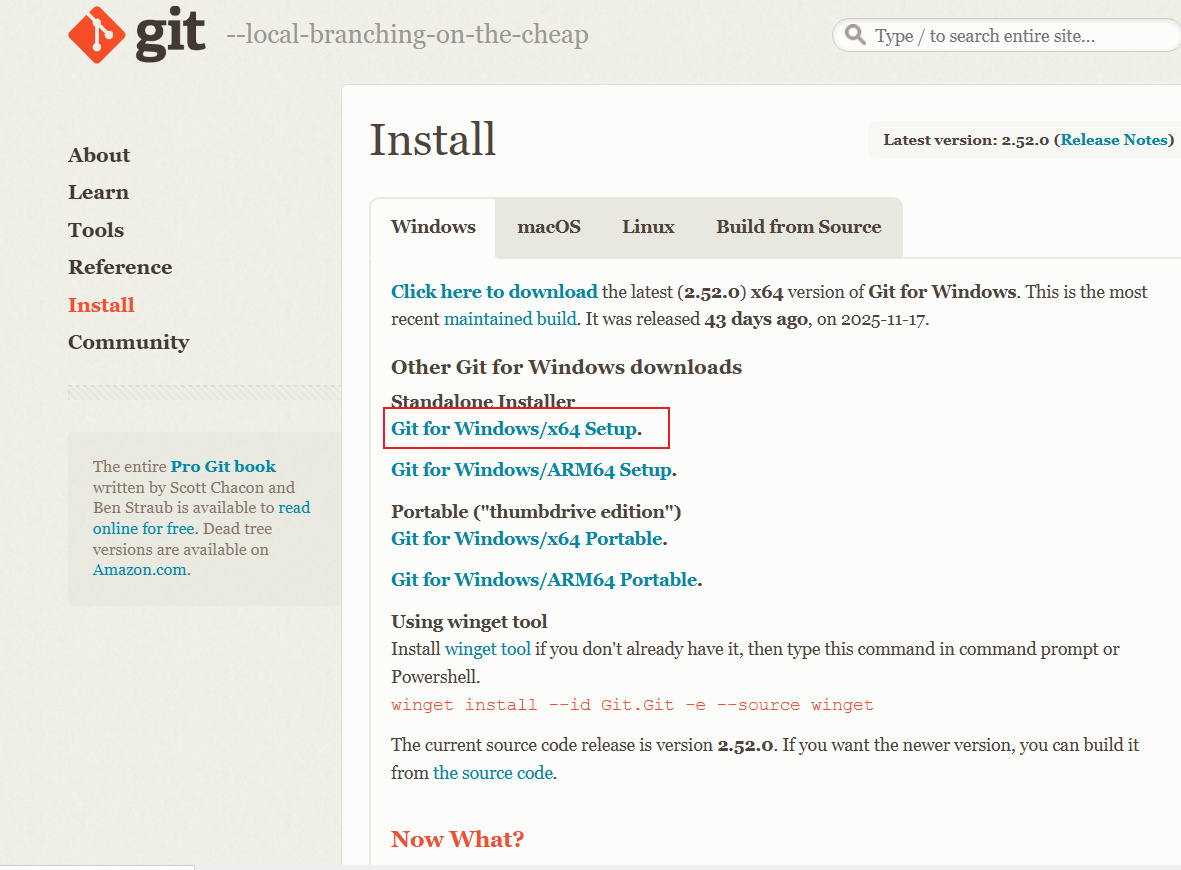This screenshot has width=1181, height=870.
Task: Open the winget tool link
Action: [487, 649]
